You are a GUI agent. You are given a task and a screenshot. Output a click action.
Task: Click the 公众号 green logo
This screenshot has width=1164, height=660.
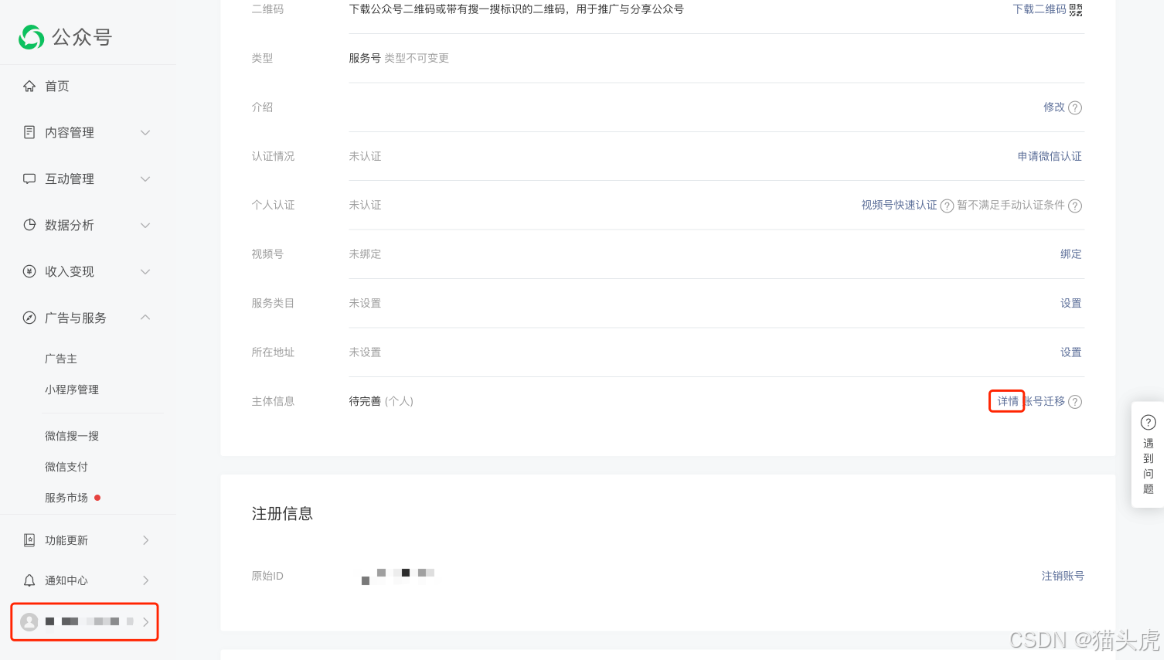click(31, 37)
